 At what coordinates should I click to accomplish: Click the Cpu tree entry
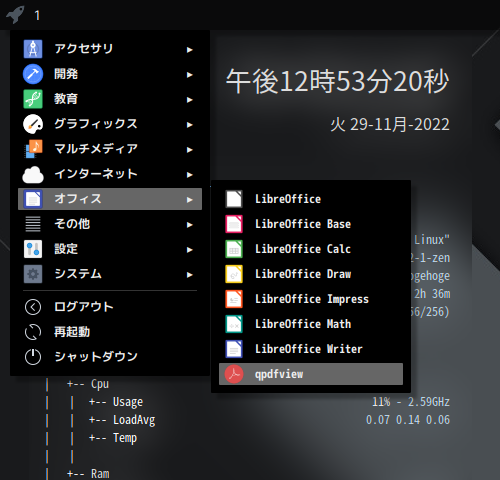100,384
